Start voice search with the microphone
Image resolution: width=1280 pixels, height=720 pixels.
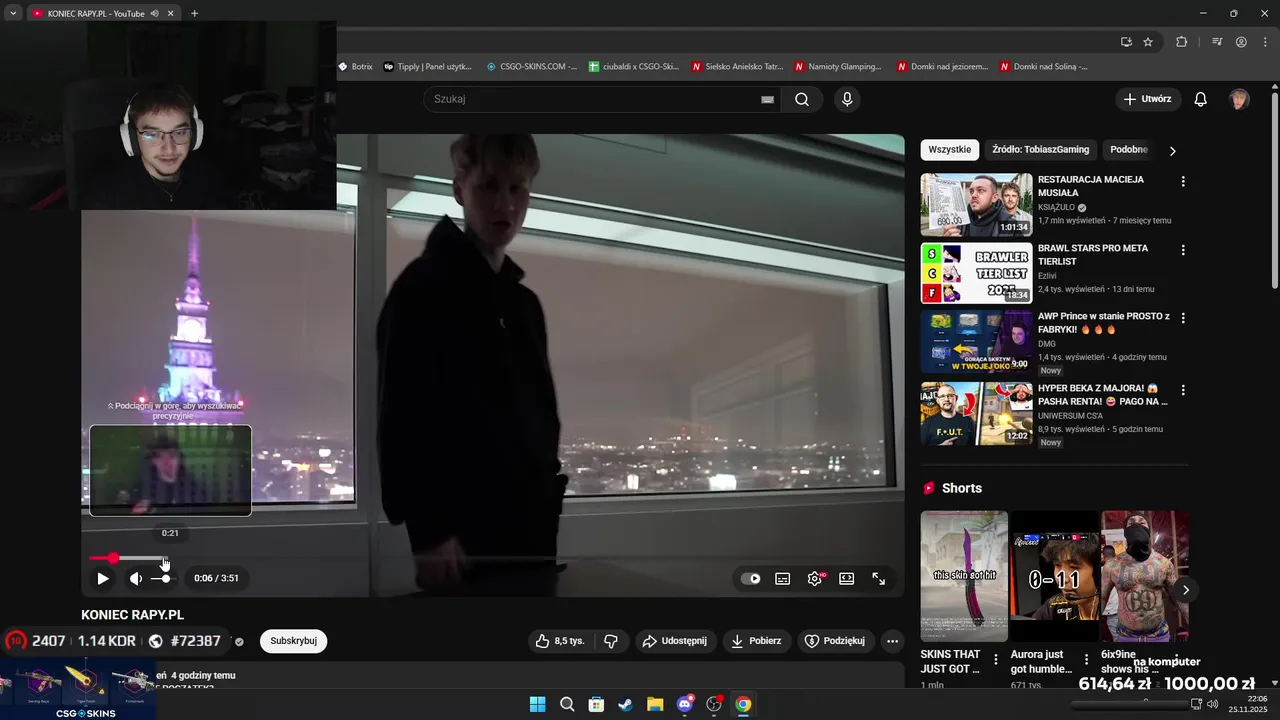(x=847, y=99)
